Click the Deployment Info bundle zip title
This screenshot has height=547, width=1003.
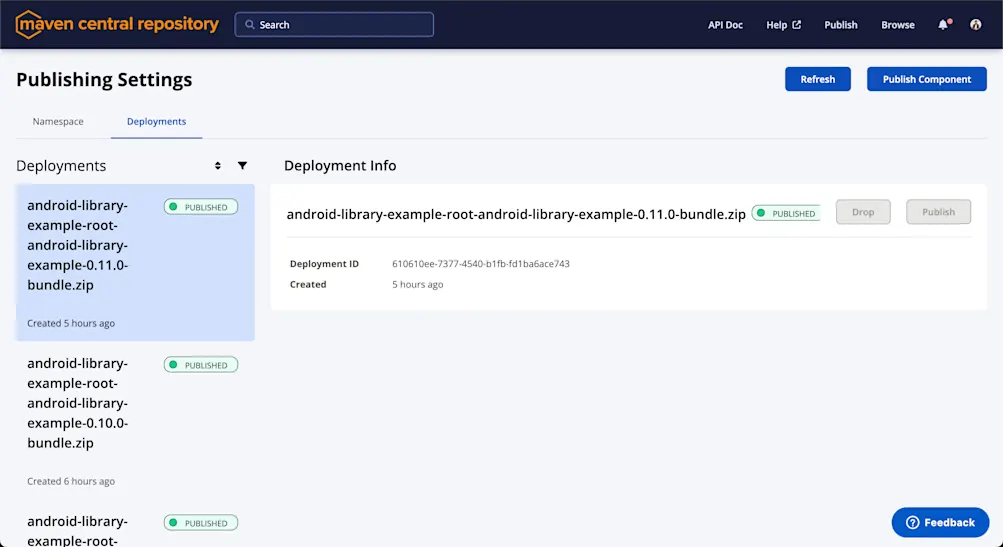coord(516,214)
